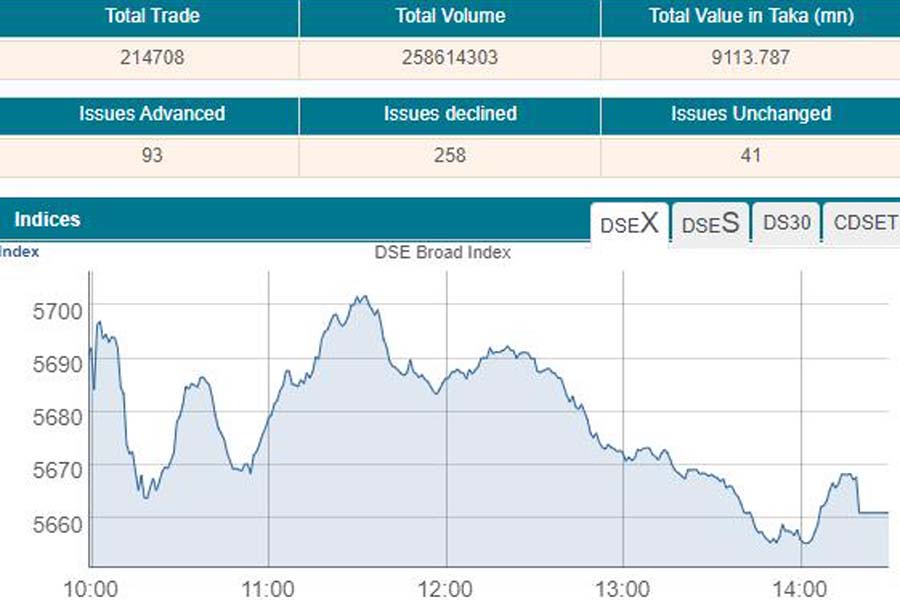Viewport: 900px width, 600px height.
Task: Switch to the DSEX index tab
Action: pyautogui.click(x=629, y=224)
